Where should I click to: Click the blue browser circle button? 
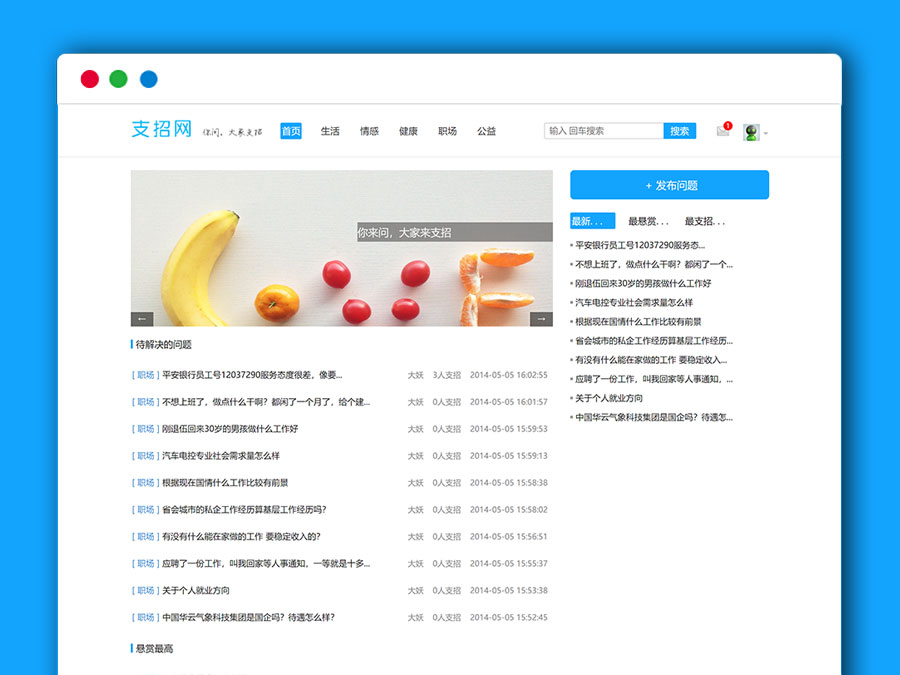[147, 78]
